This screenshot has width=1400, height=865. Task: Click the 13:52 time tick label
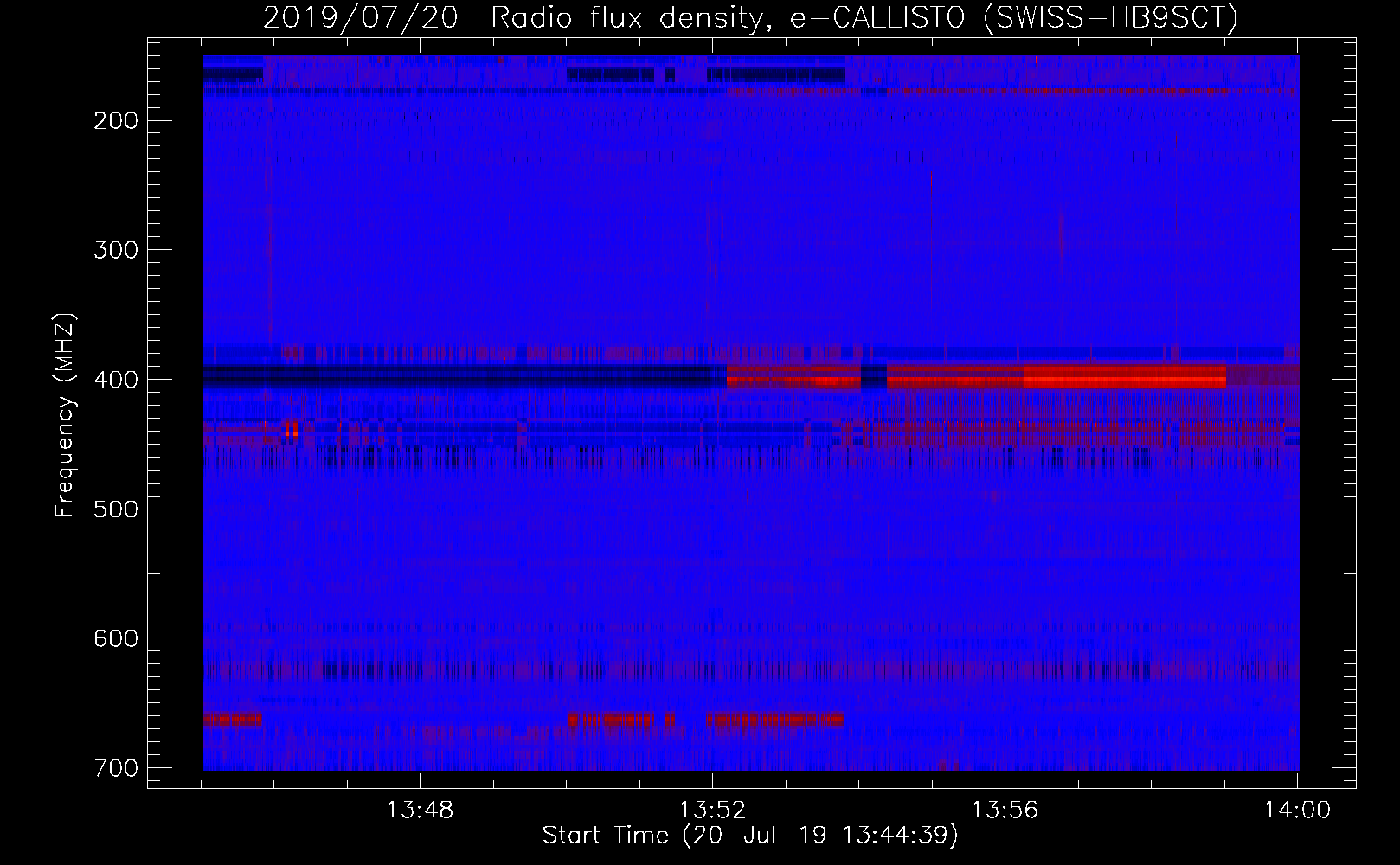[x=712, y=811]
